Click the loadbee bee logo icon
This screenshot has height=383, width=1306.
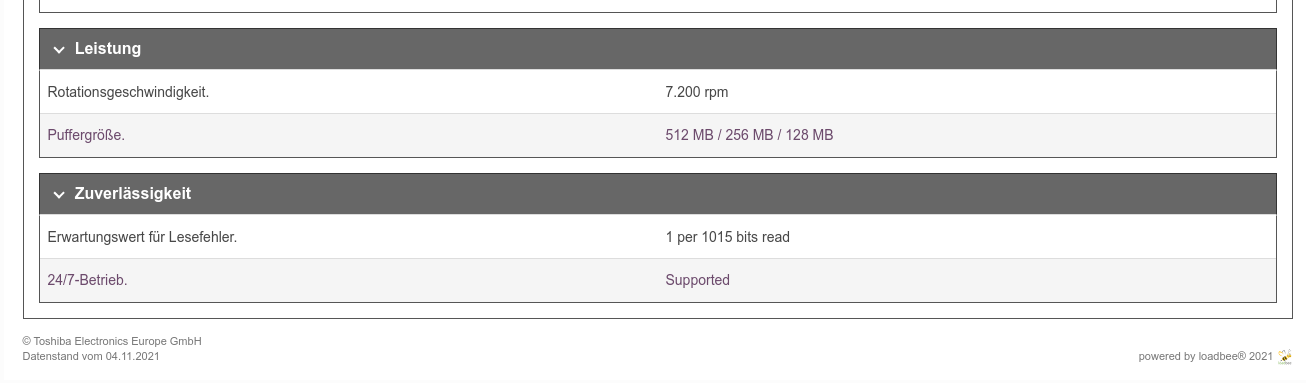(x=1285, y=356)
